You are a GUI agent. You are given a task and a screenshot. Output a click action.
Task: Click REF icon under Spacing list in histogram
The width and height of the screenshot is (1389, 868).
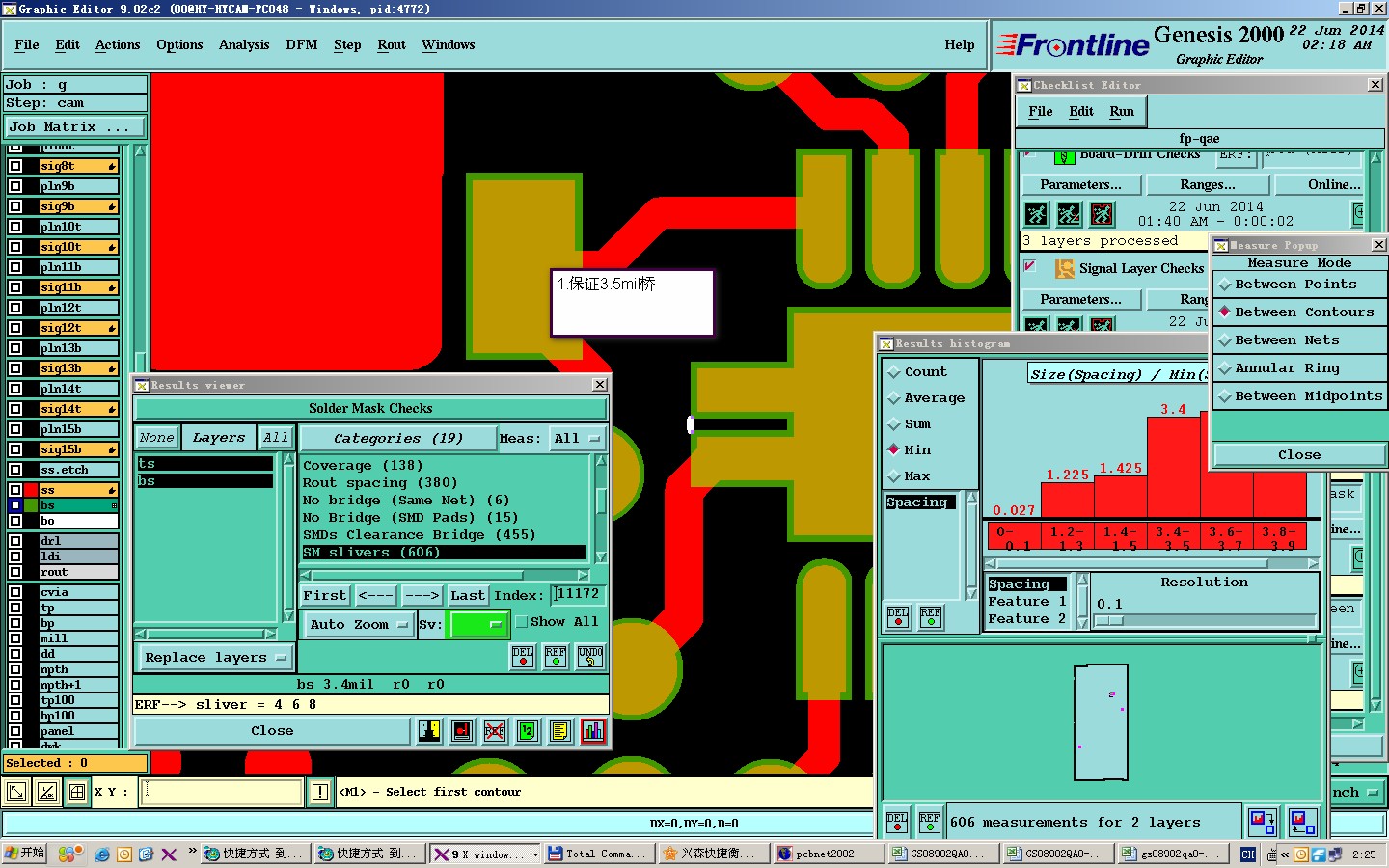[x=931, y=616]
